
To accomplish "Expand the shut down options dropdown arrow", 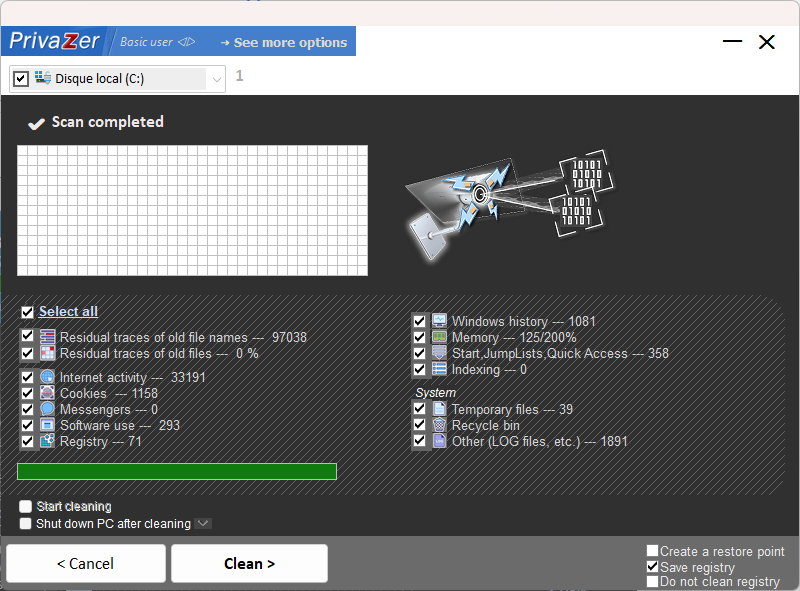I will pyautogui.click(x=203, y=524).
